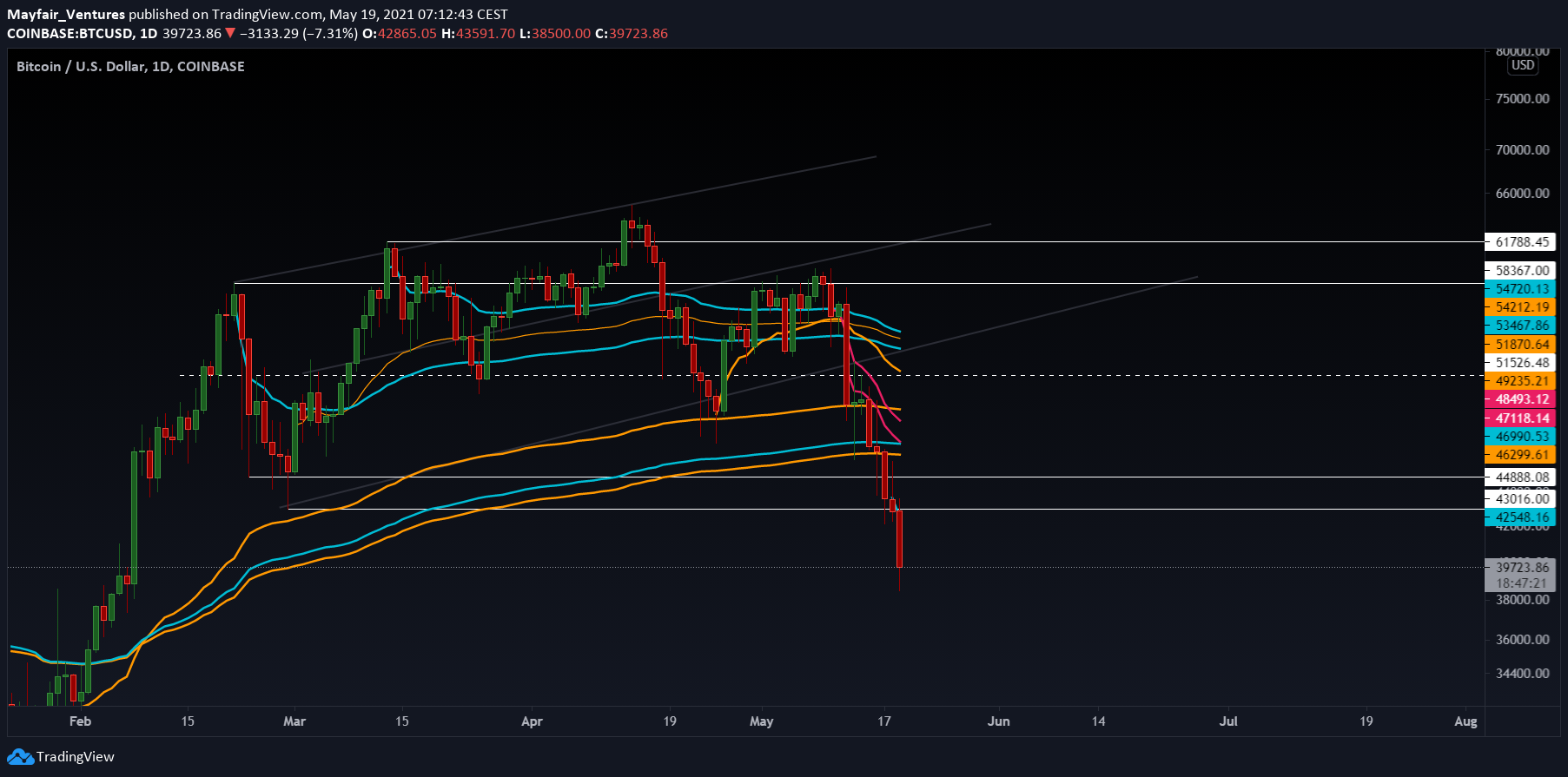The image size is (1568, 777).
Task: Click the low value L:38500.00
Action: pos(555,34)
